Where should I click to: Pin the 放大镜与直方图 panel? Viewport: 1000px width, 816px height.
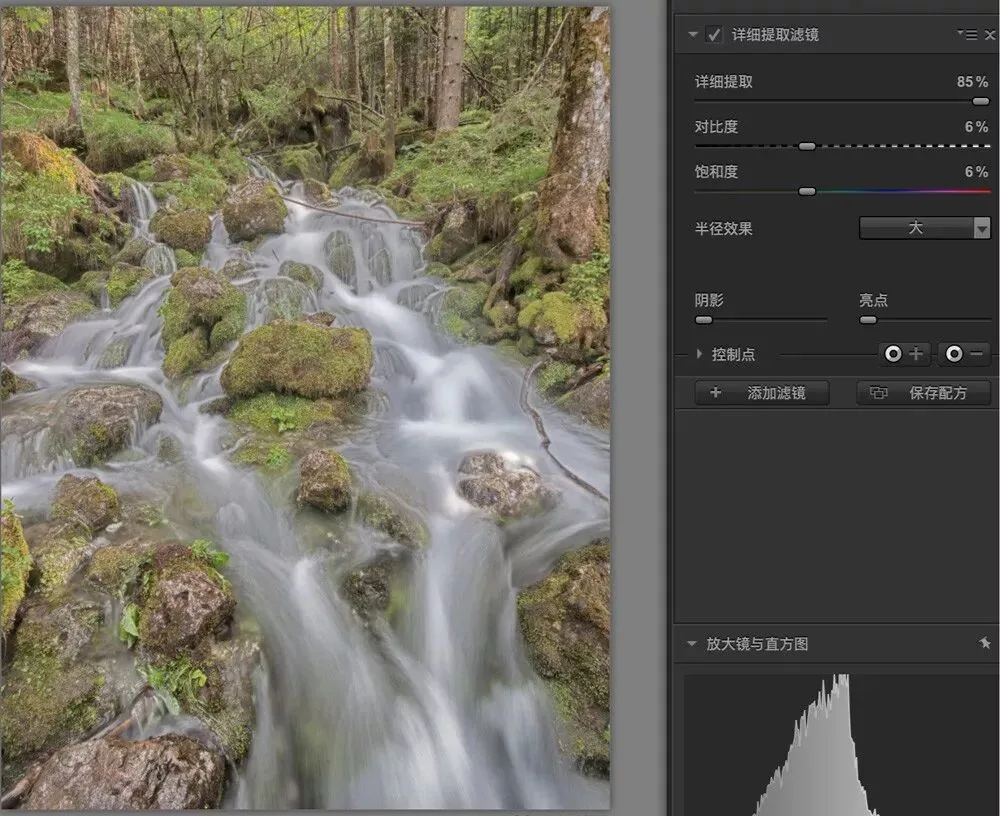[985, 643]
